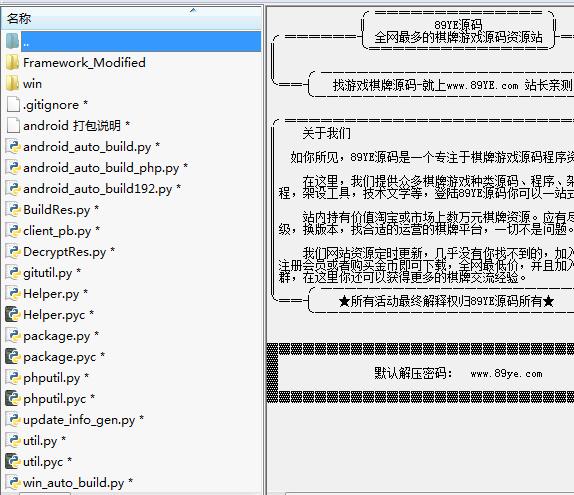Click the sort arrow above name column

tap(193, 10)
